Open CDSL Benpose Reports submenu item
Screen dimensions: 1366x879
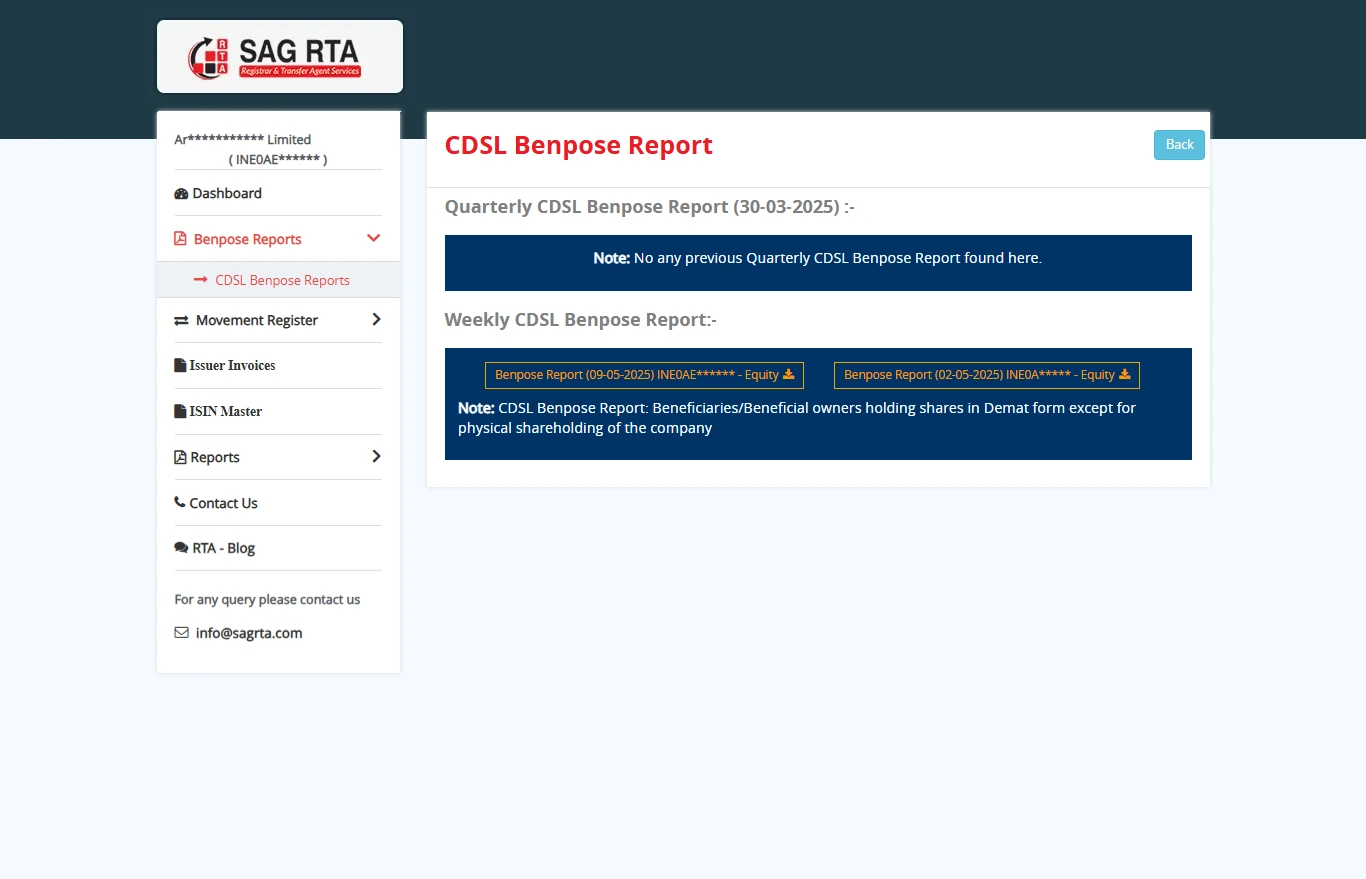coord(282,281)
